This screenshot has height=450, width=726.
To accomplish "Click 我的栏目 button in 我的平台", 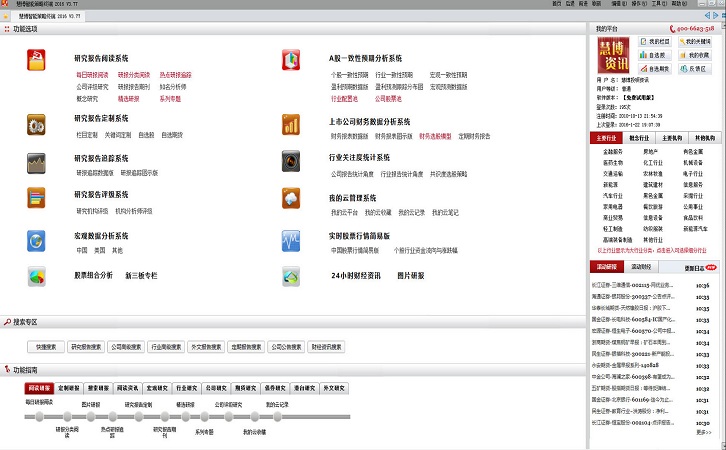I will [655, 42].
